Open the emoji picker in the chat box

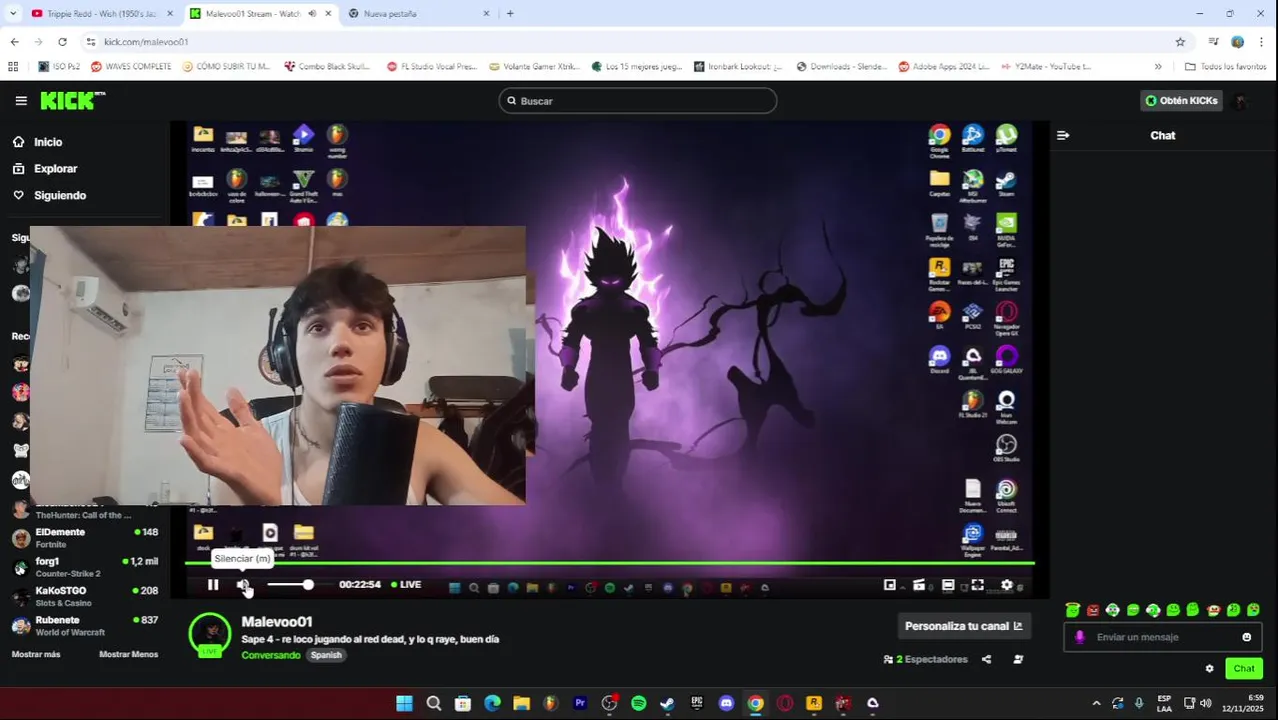point(1247,637)
